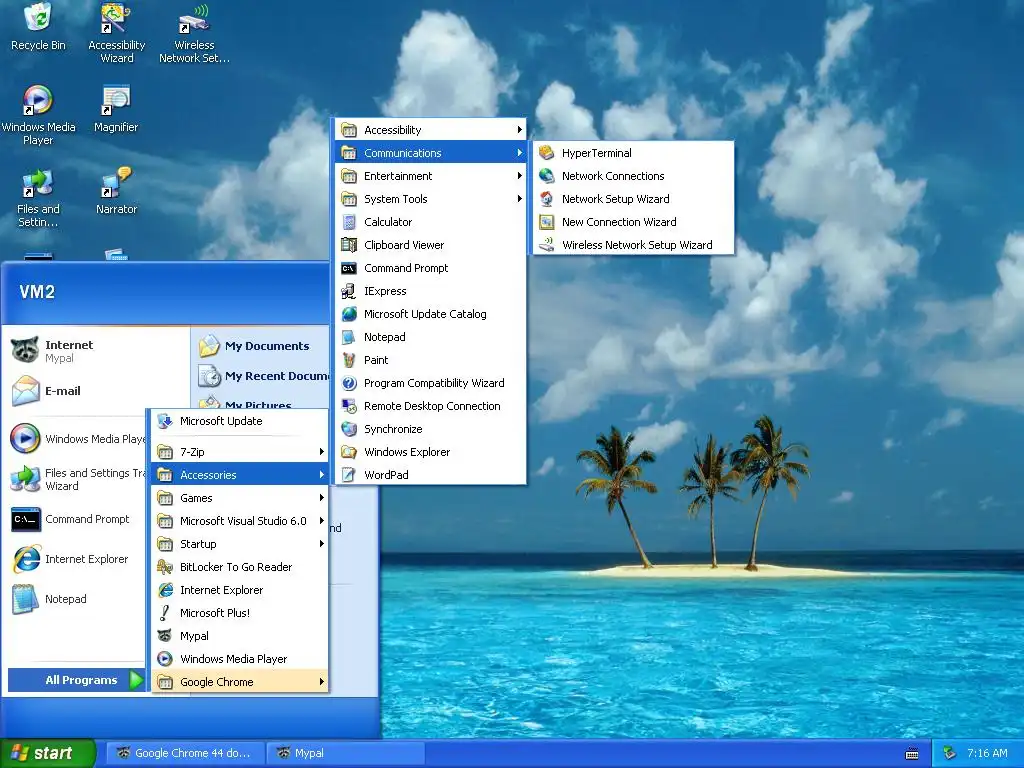Open WordPad from Accessories menu
Image resolution: width=1024 pixels, height=768 pixels.
[x=430, y=475]
